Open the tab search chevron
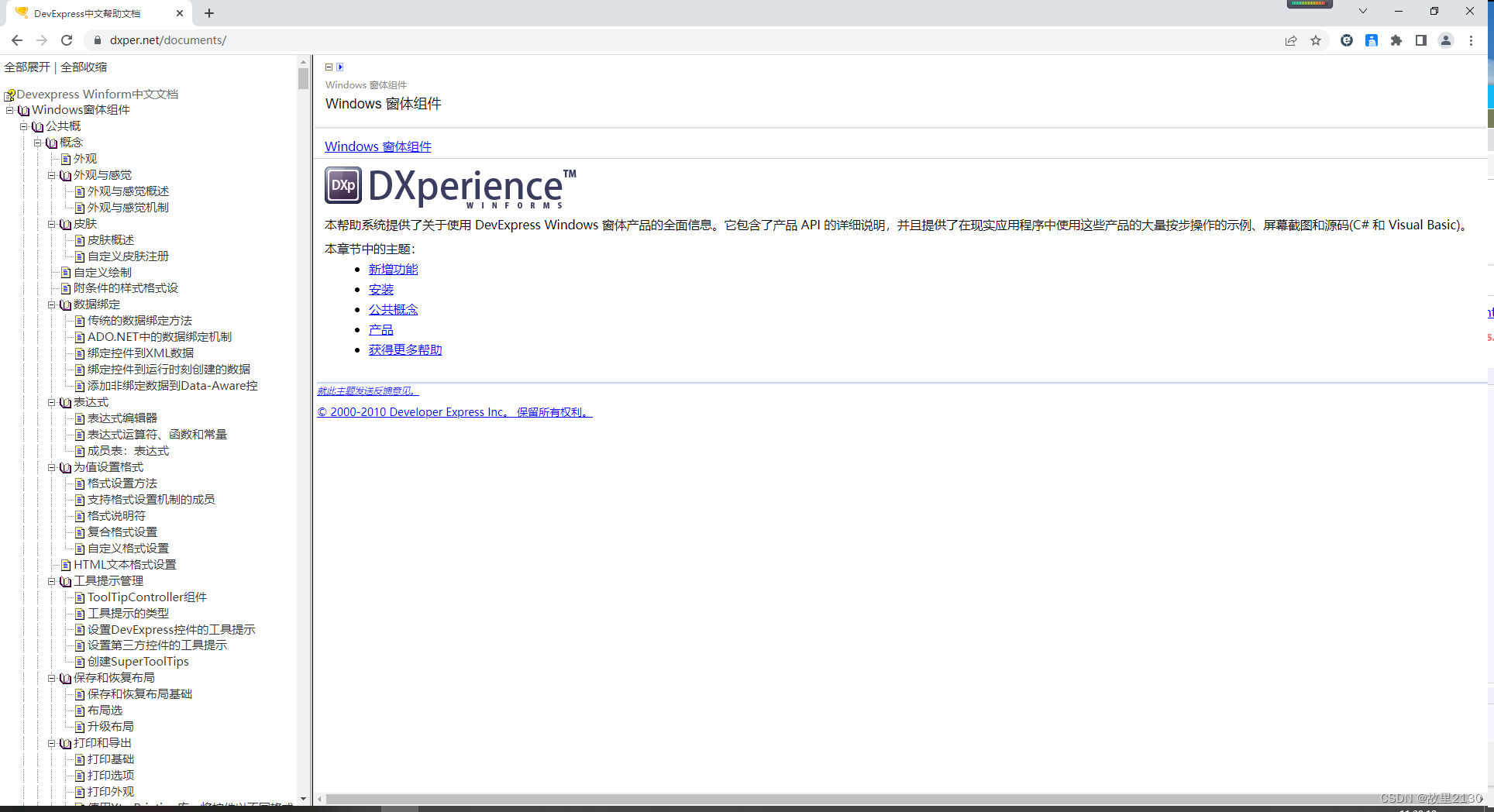The width and height of the screenshot is (1494, 812). tap(1363, 11)
